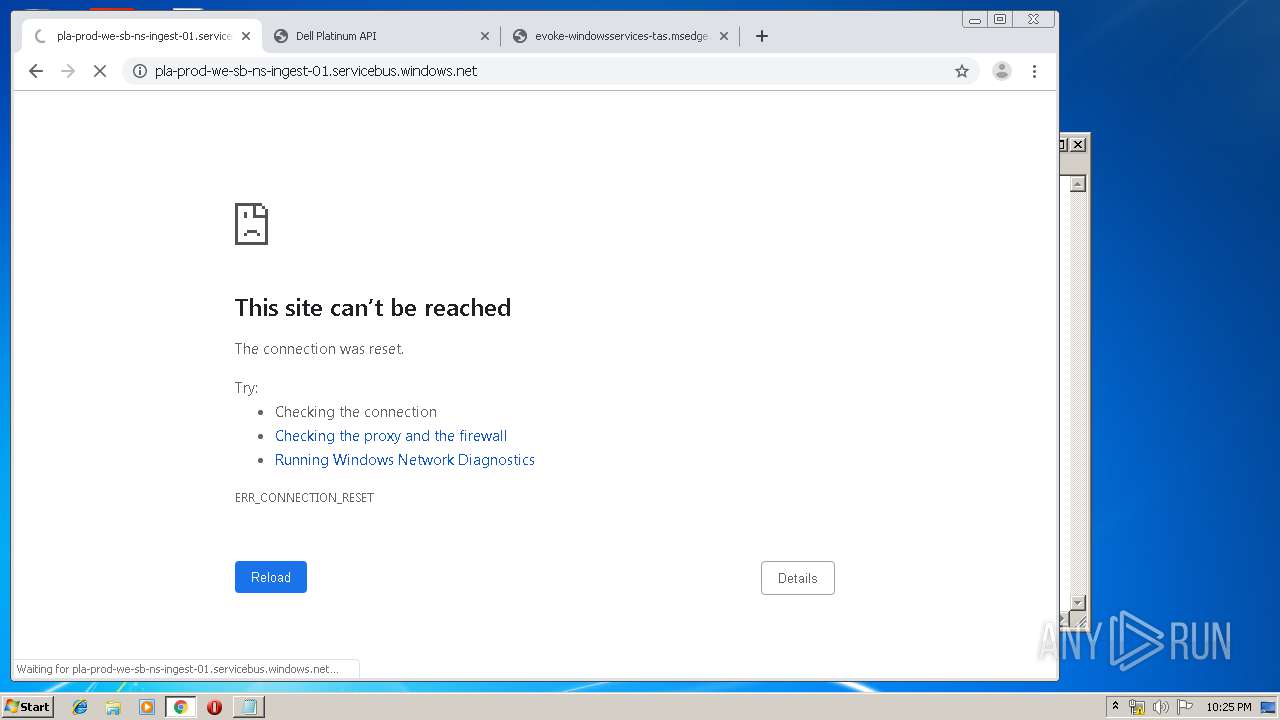
Task: Stop loading the current page
Action: [100, 71]
